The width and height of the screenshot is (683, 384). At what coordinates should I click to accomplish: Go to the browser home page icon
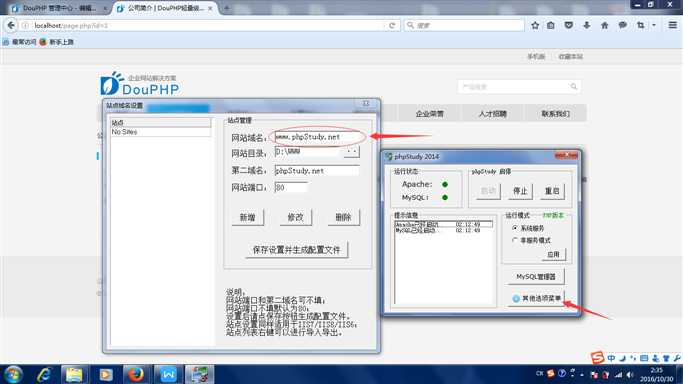605,25
